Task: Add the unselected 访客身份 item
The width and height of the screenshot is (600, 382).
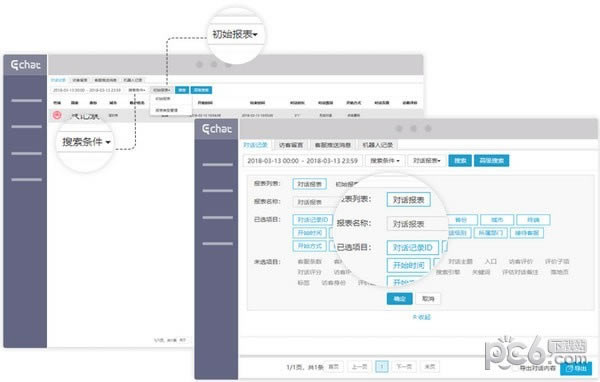Action: pyautogui.click(x=334, y=283)
